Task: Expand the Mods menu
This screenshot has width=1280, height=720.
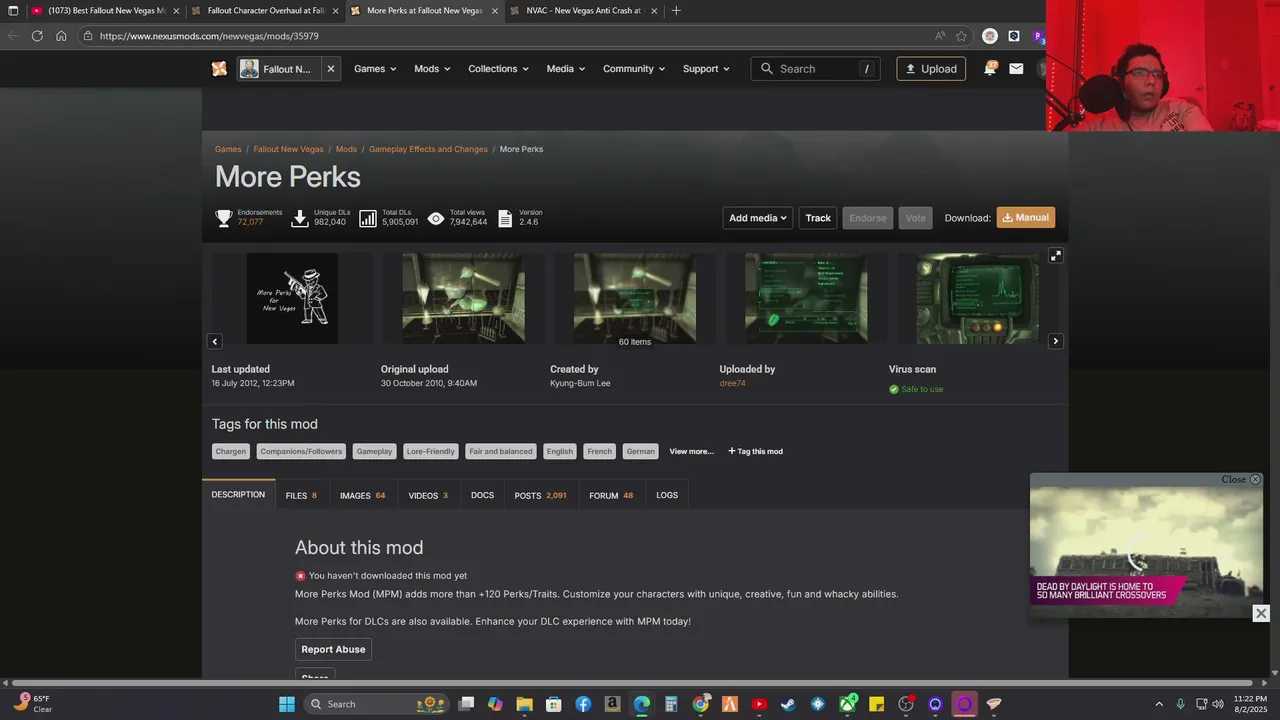Action: coord(432,69)
